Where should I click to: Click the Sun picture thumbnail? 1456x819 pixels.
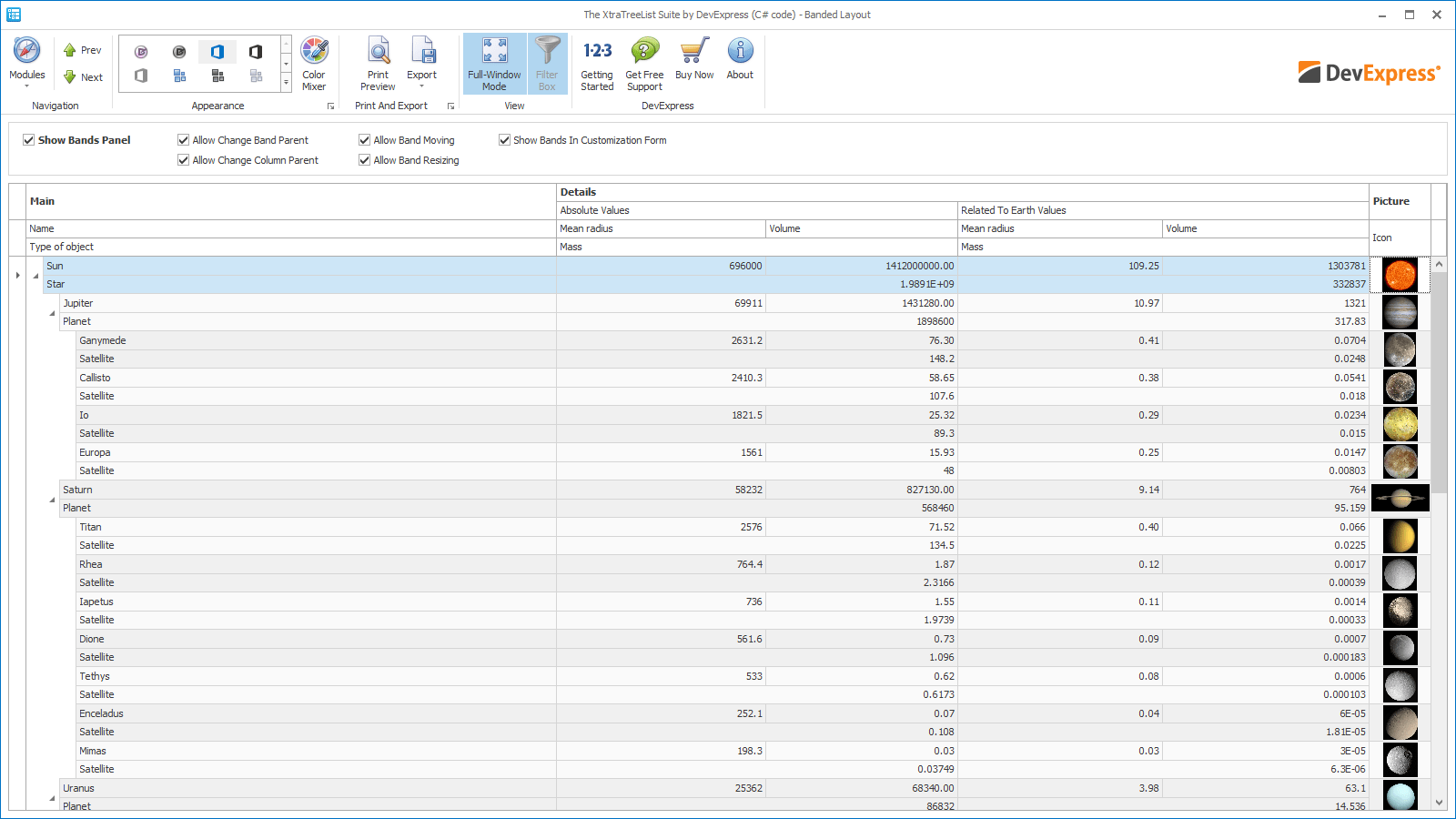pos(1400,275)
